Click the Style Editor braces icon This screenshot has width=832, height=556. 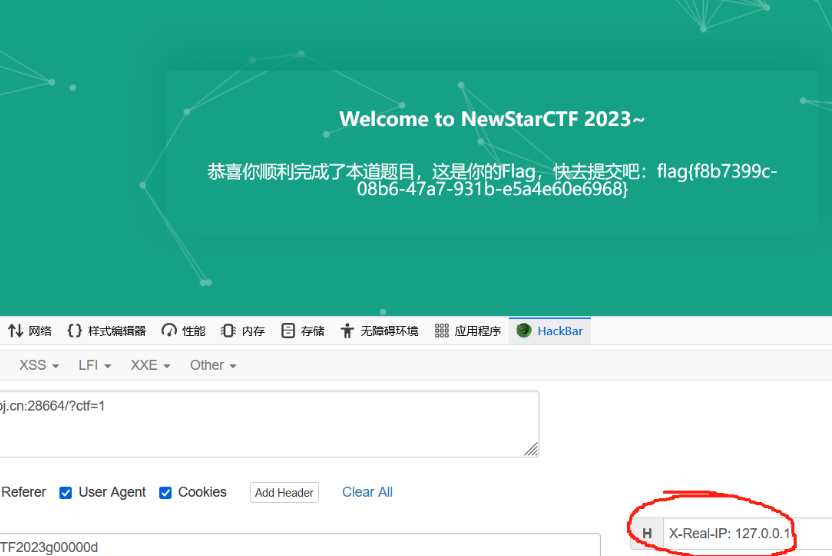pyautogui.click(x=75, y=331)
